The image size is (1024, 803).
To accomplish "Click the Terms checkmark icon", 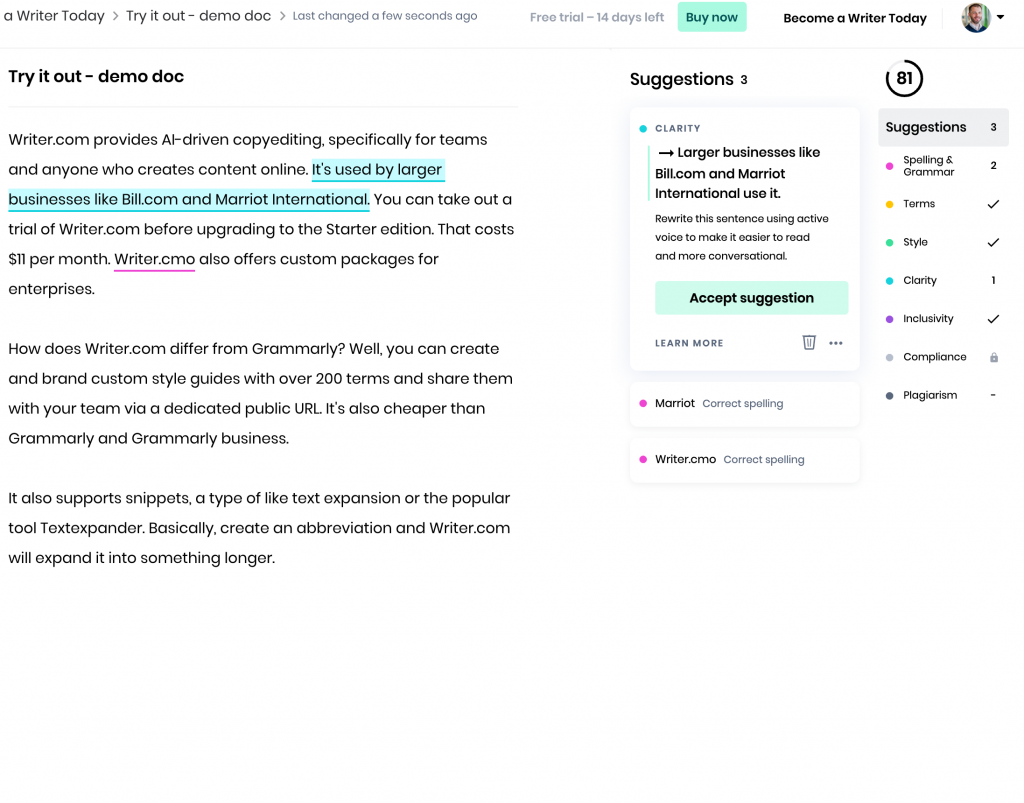I will (x=993, y=204).
